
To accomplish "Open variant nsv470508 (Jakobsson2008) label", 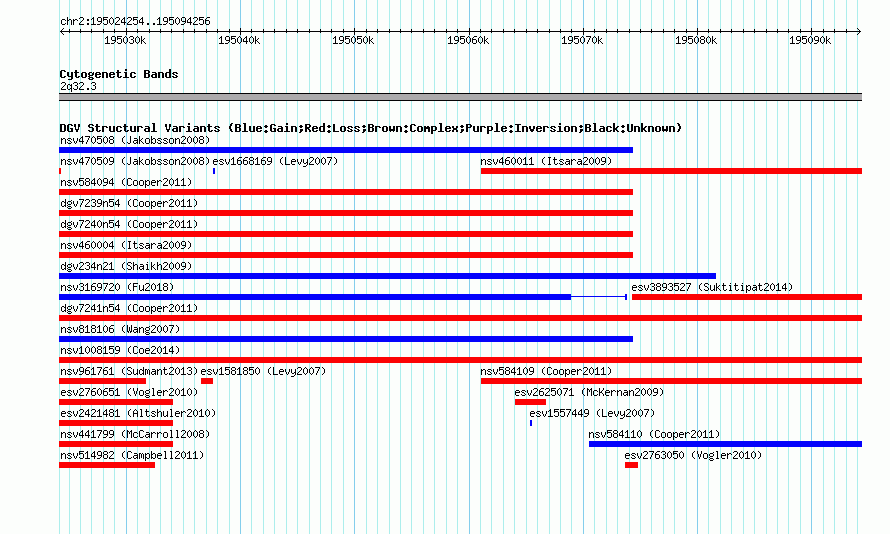I will click(135, 140).
